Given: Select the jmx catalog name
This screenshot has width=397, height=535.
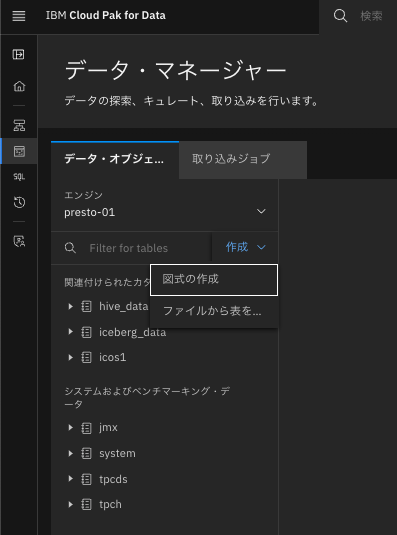Looking at the screenshot, I should [x=108, y=428].
